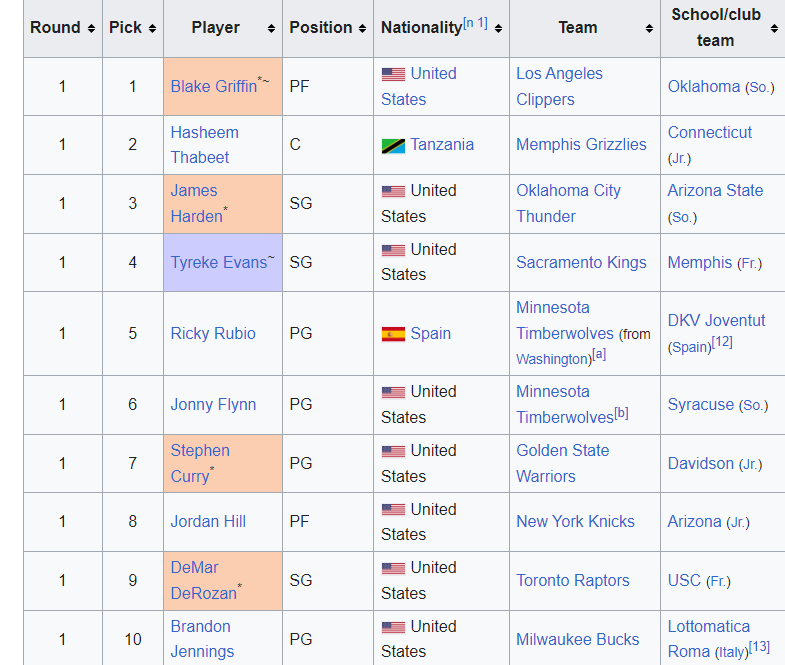Open footnote b after Minnesota Timberwolves
This screenshot has height=665, width=785.
pos(621,413)
